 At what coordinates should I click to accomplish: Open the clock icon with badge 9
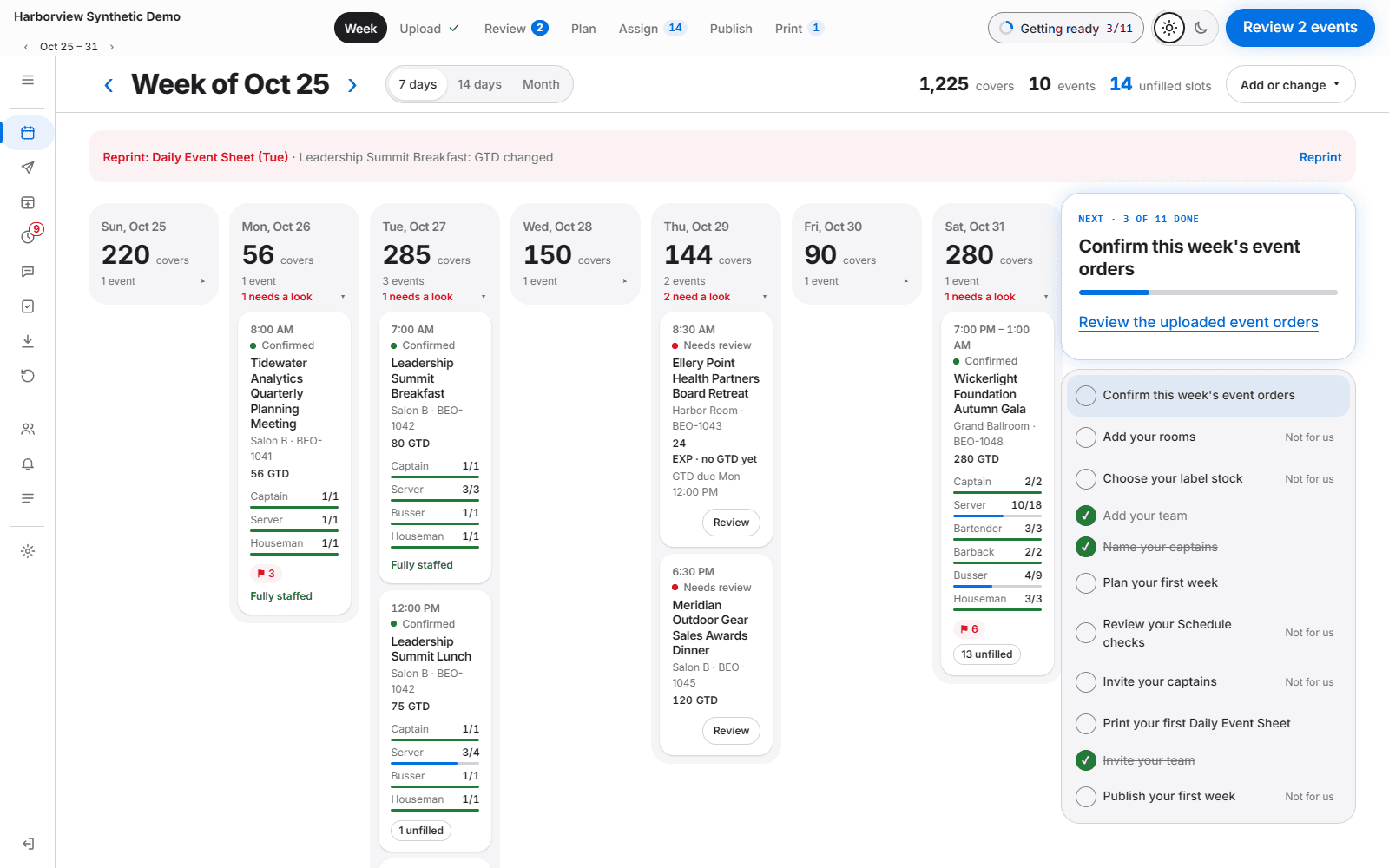28,237
